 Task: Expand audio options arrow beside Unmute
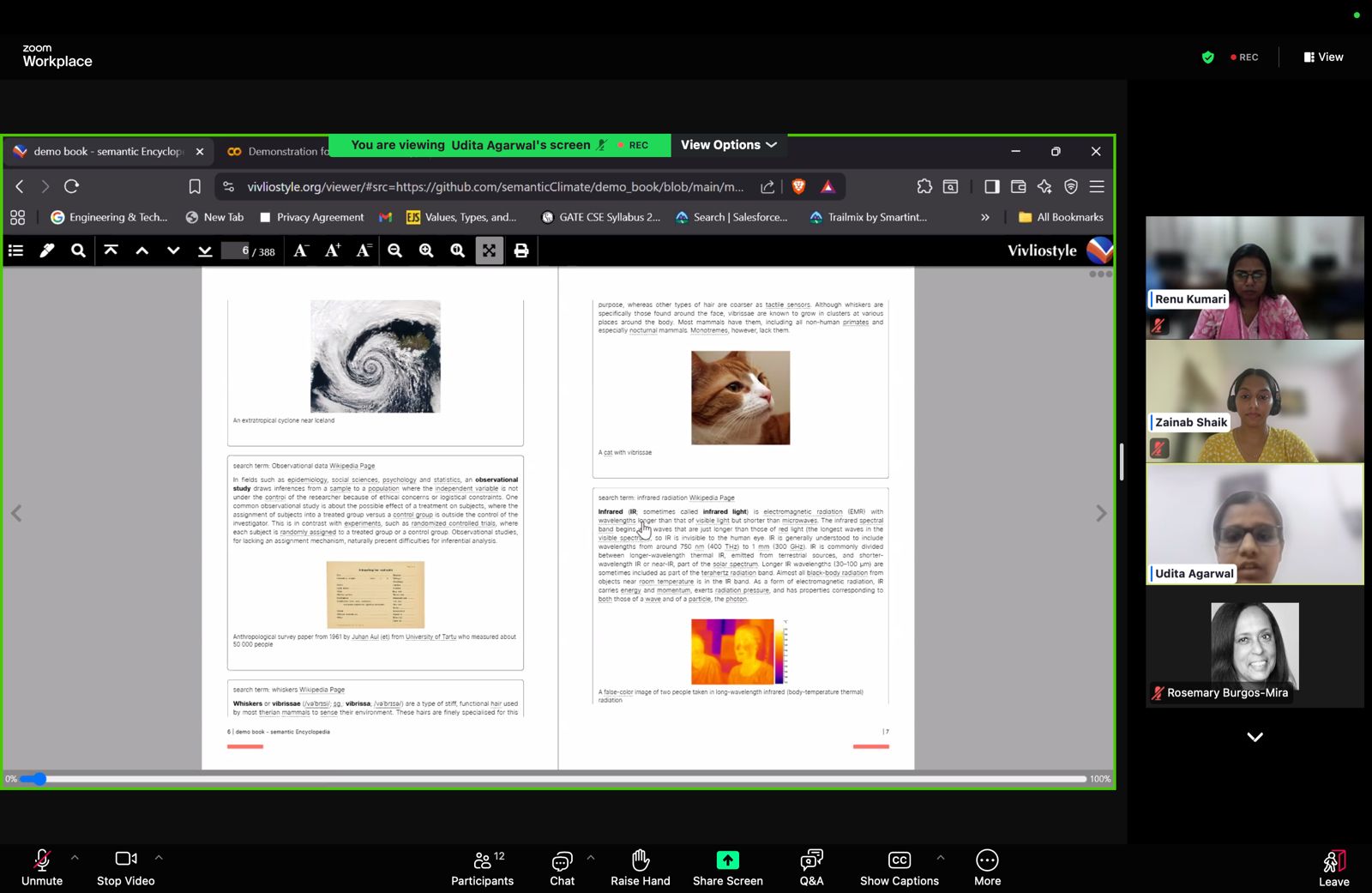tap(75, 857)
